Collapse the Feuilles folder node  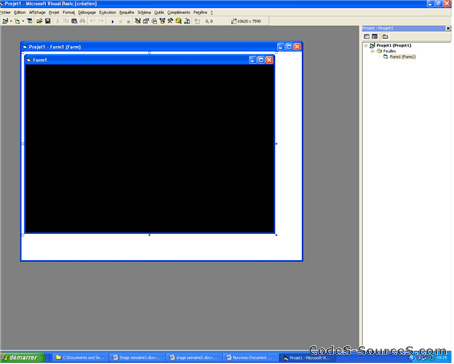point(373,51)
